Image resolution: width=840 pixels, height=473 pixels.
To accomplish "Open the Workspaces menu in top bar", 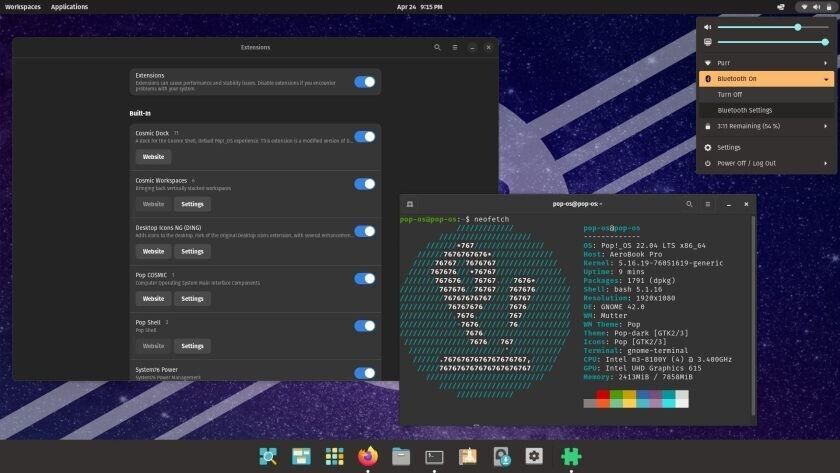I will [22, 7].
